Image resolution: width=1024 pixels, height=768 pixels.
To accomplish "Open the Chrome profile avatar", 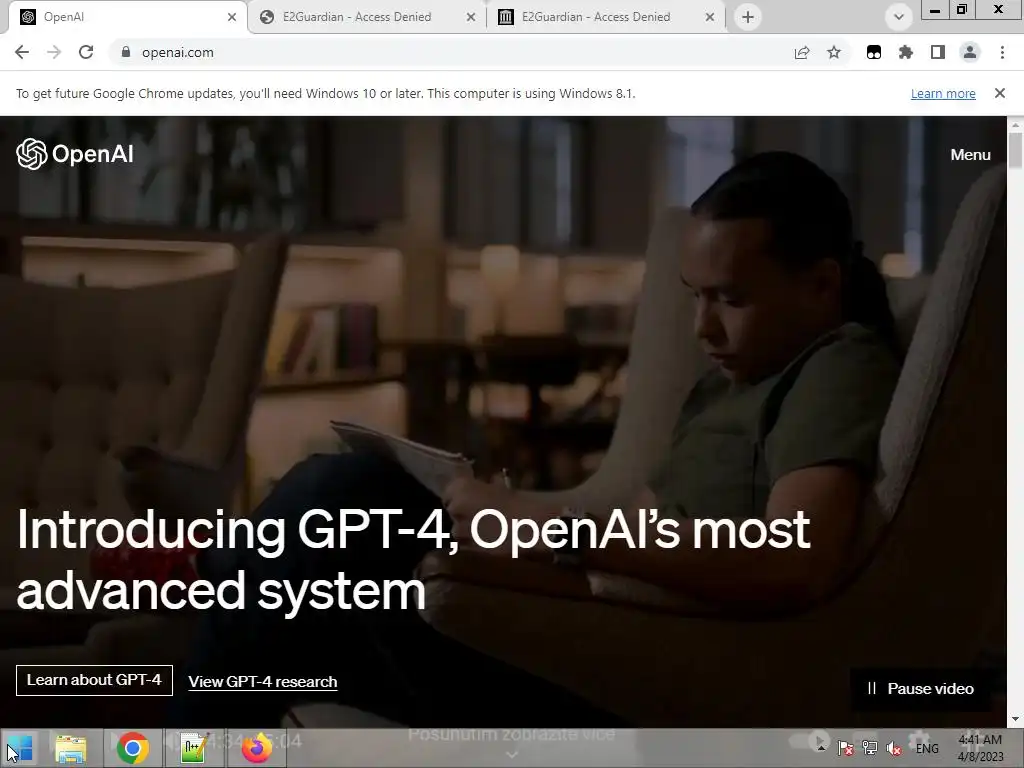I will point(970,52).
